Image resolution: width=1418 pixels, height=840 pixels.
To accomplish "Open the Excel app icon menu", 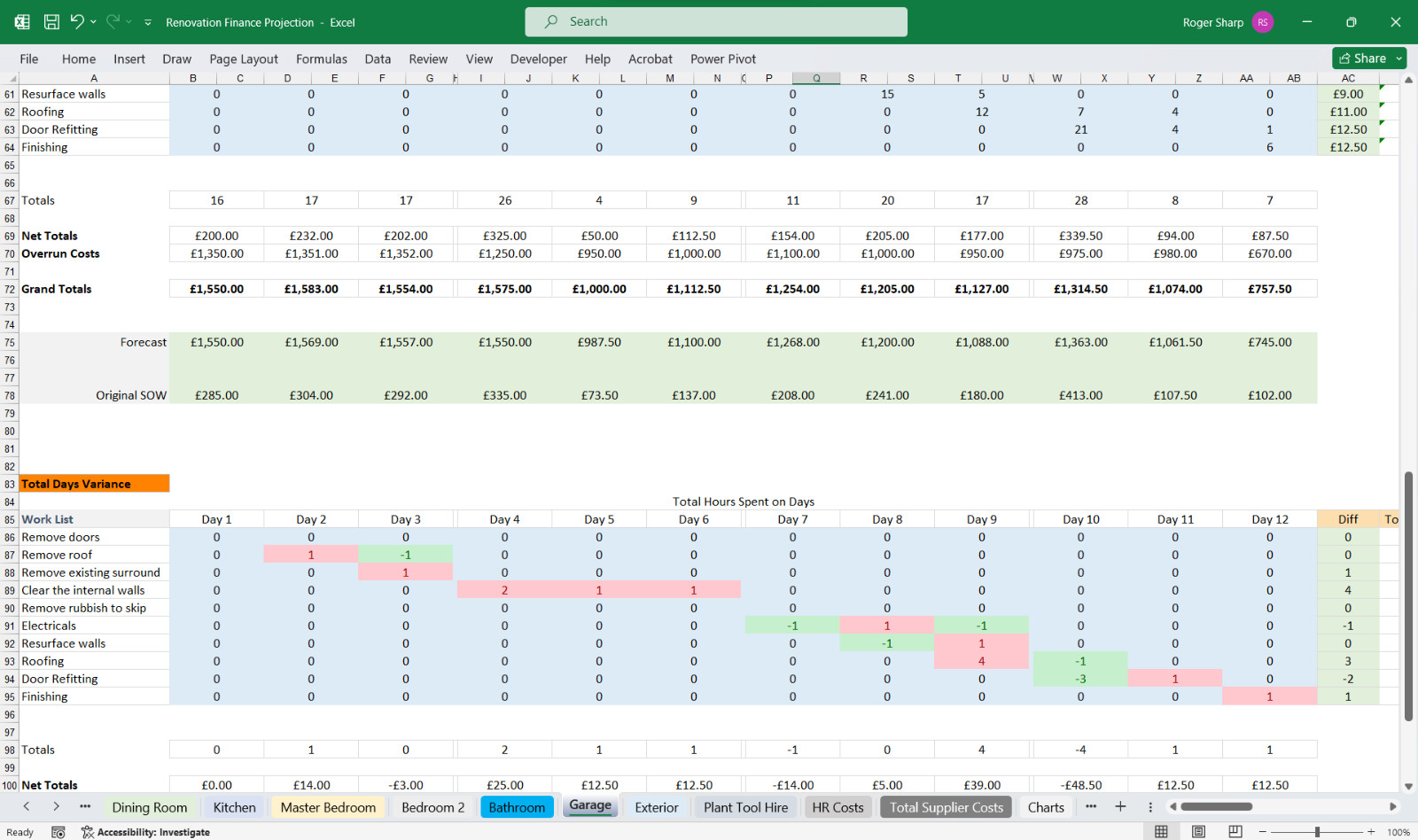I will coord(22,21).
